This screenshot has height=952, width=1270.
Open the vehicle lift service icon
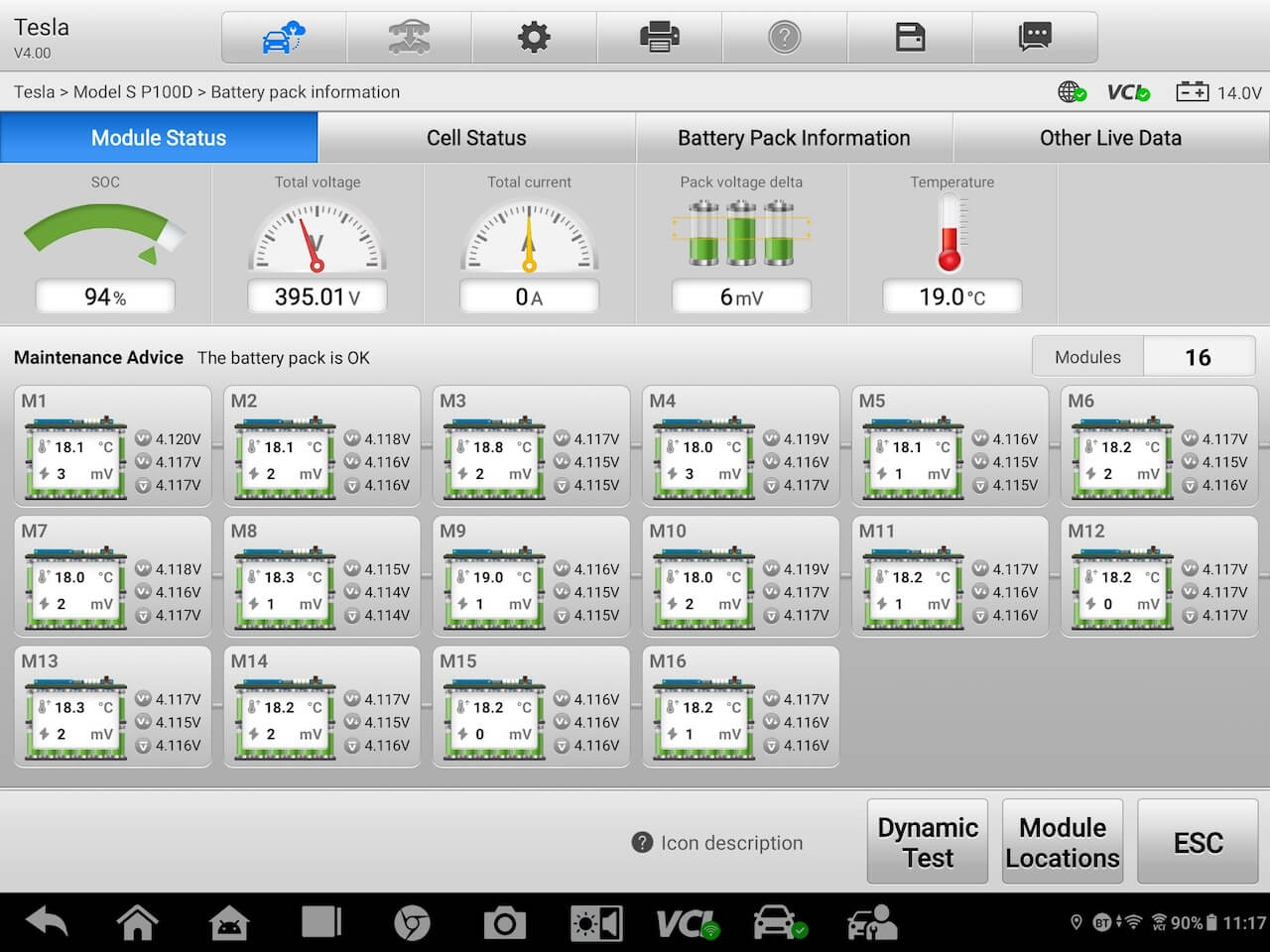pos(409,38)
